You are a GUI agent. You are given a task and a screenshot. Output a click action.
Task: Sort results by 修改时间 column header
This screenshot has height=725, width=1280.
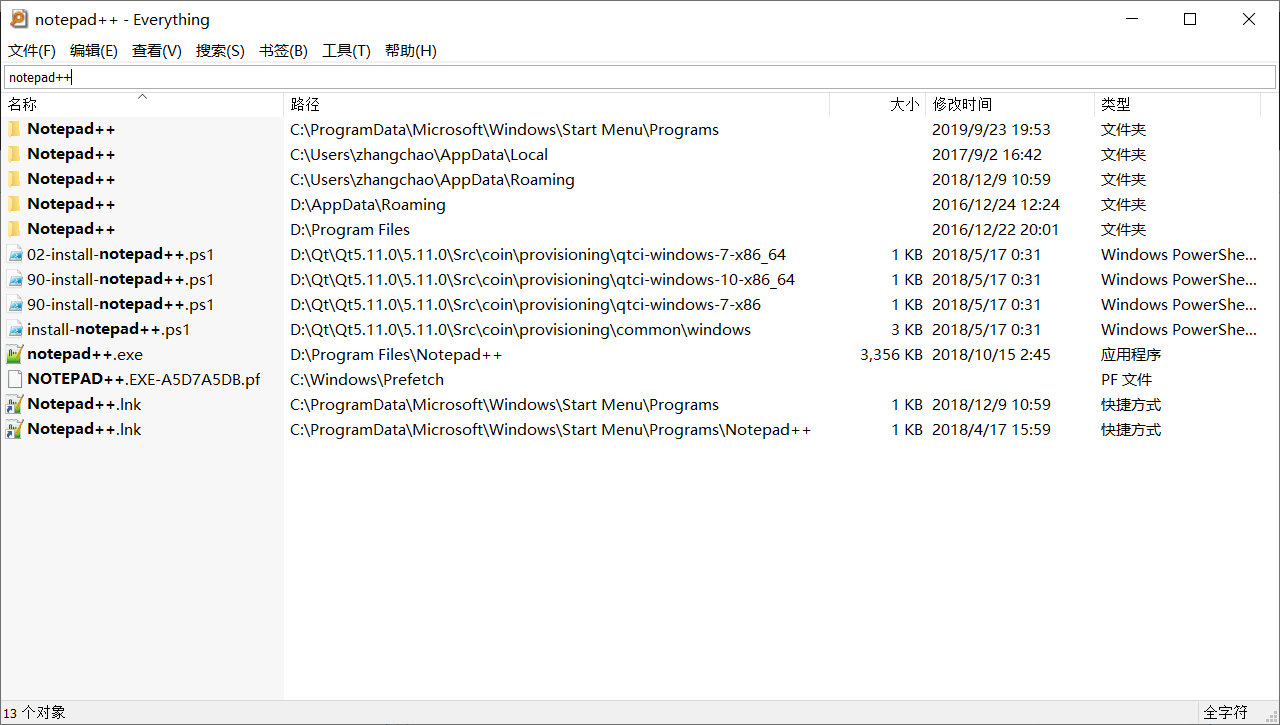tap(1010, 104)
